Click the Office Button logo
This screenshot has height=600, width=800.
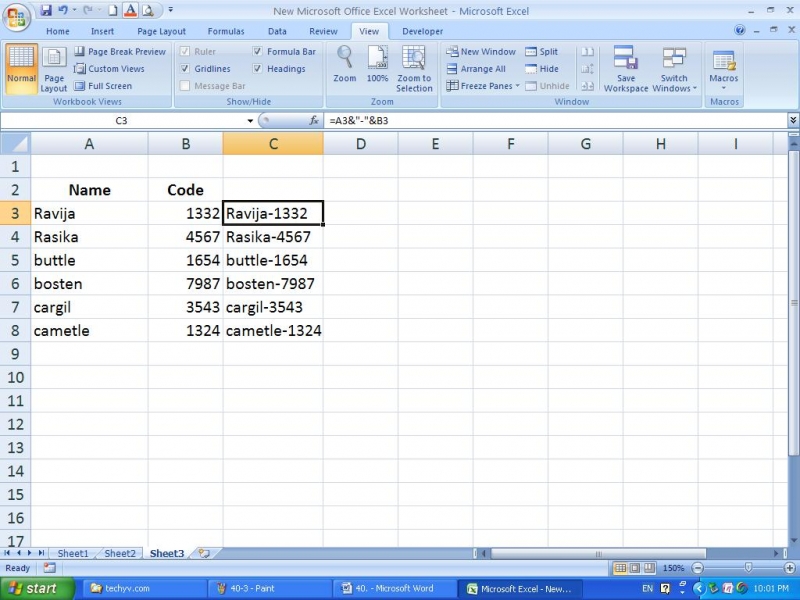coord(17,19)
